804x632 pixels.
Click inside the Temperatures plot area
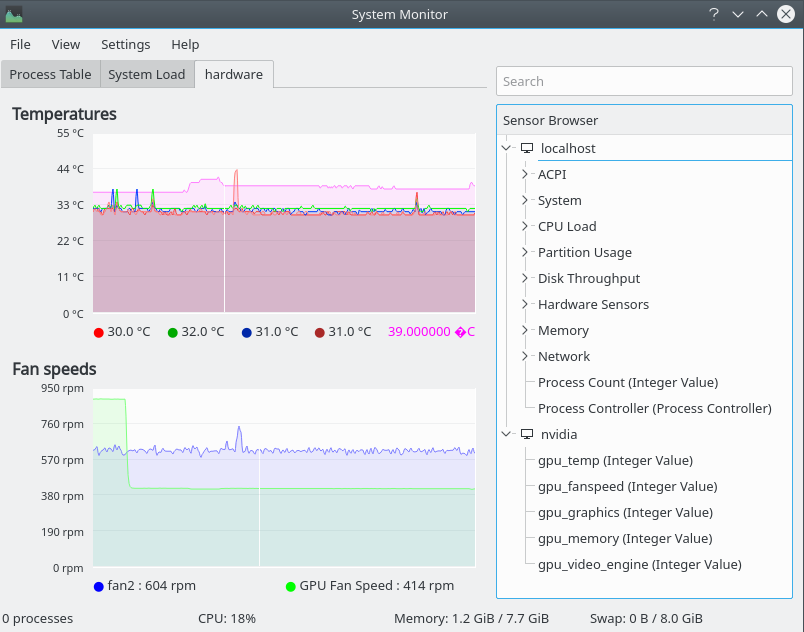coord(284,223)
